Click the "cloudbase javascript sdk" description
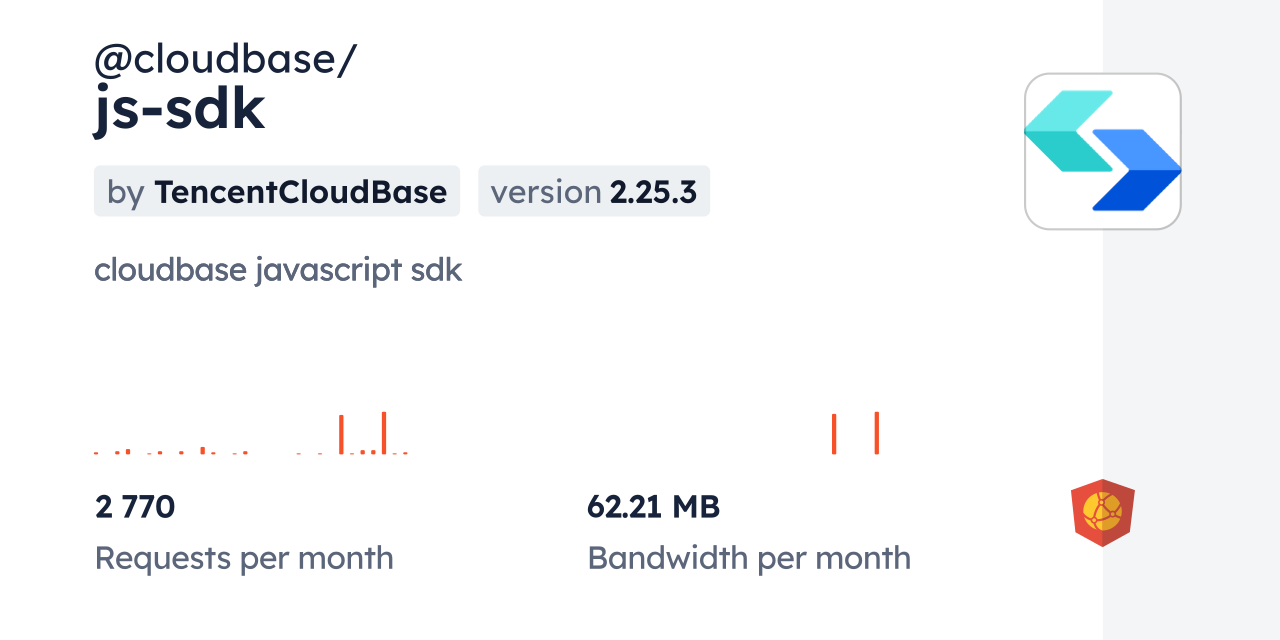 coord(278,270)
